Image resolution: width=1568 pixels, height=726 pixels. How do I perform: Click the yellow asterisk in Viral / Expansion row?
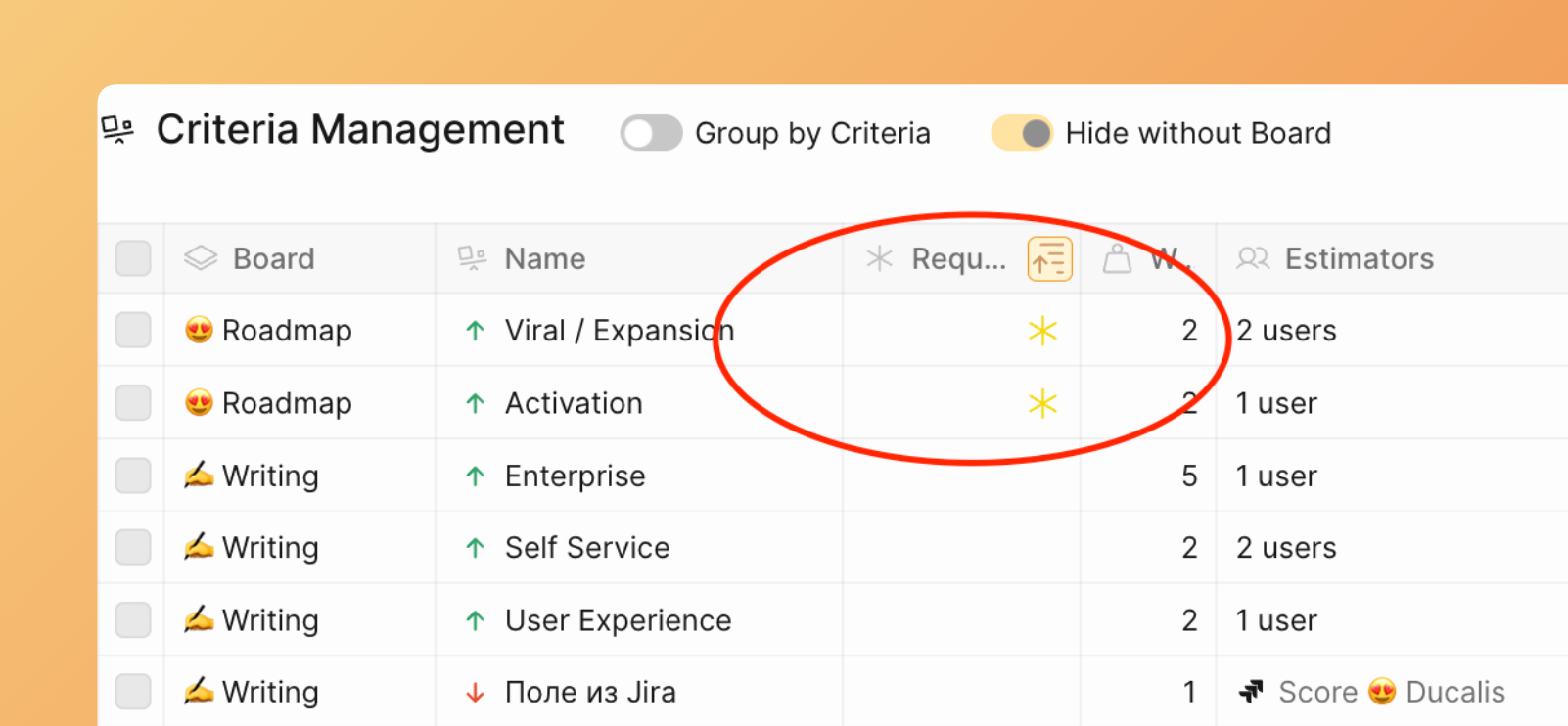pos(1042,331)
